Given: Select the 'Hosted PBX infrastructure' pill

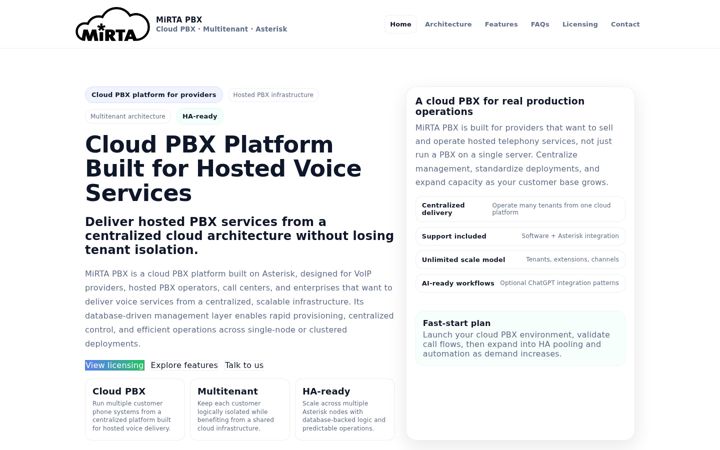Looking at the screenshot, I should [x=273, y=95].
